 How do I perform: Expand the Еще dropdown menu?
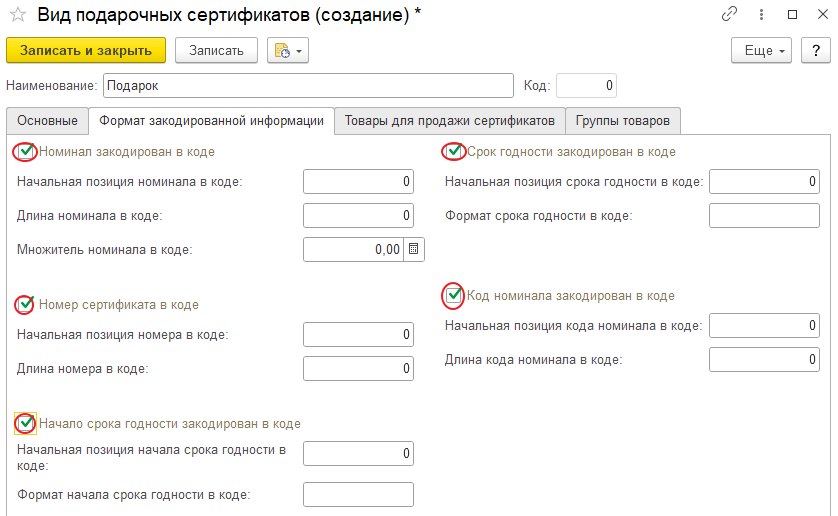click(x=761, y=51)
